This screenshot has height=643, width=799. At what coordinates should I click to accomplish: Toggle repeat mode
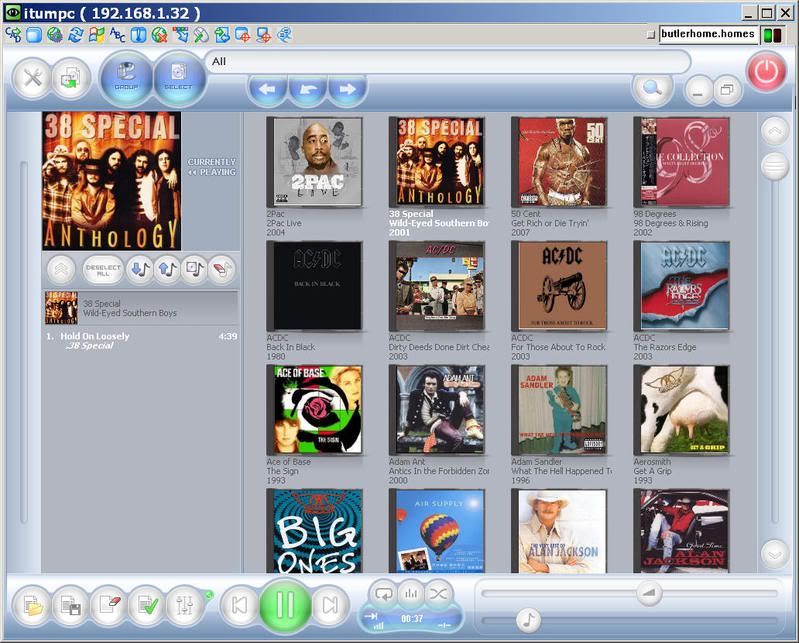click(383, 593)
